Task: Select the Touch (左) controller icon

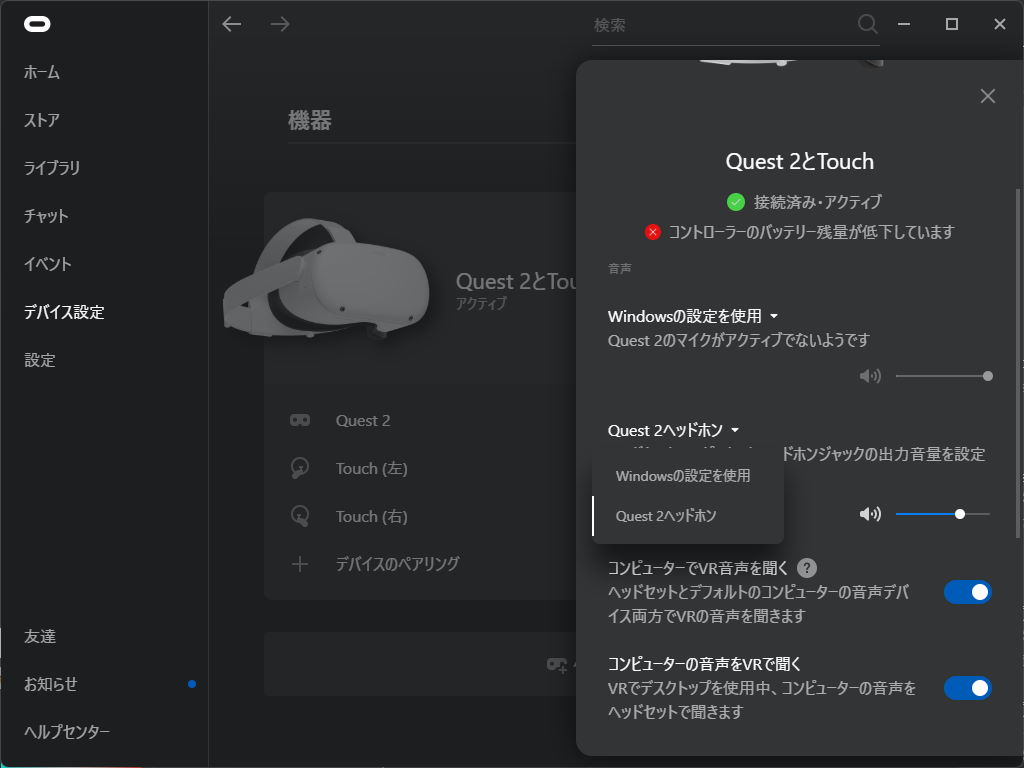Action: [298, 468]
